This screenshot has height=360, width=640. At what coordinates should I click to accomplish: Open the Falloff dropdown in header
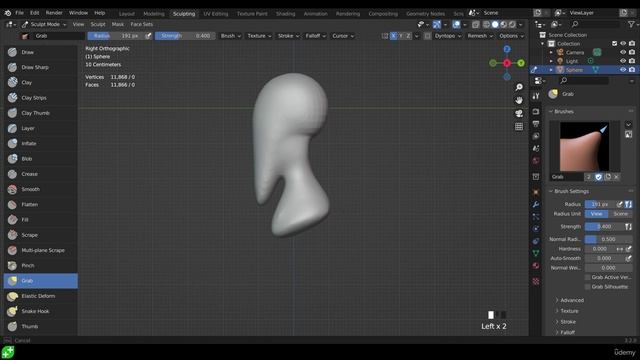[x=316, y=36]
